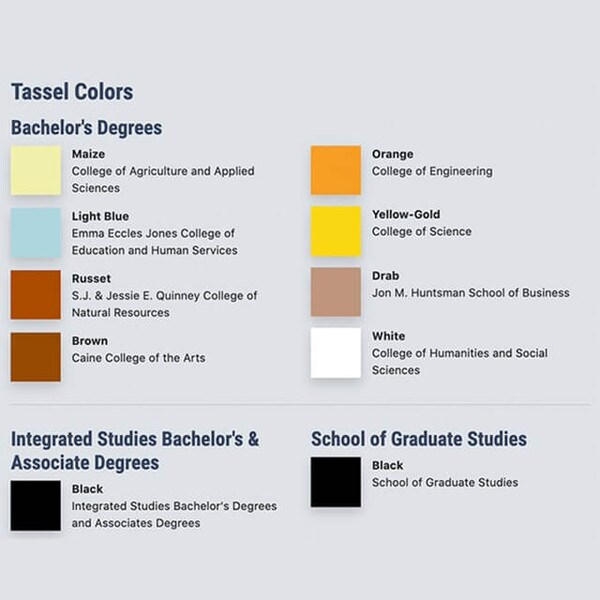Click the Maize label text
Image resolution: width=600 pixels, height=600 pixels.
88,154
